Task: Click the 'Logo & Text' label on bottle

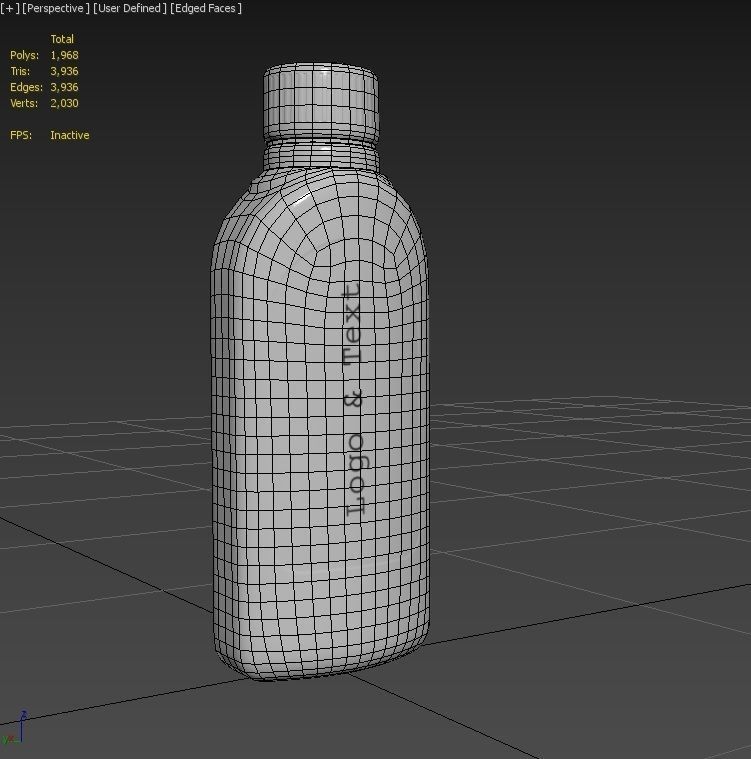Action: click(357, 399)
